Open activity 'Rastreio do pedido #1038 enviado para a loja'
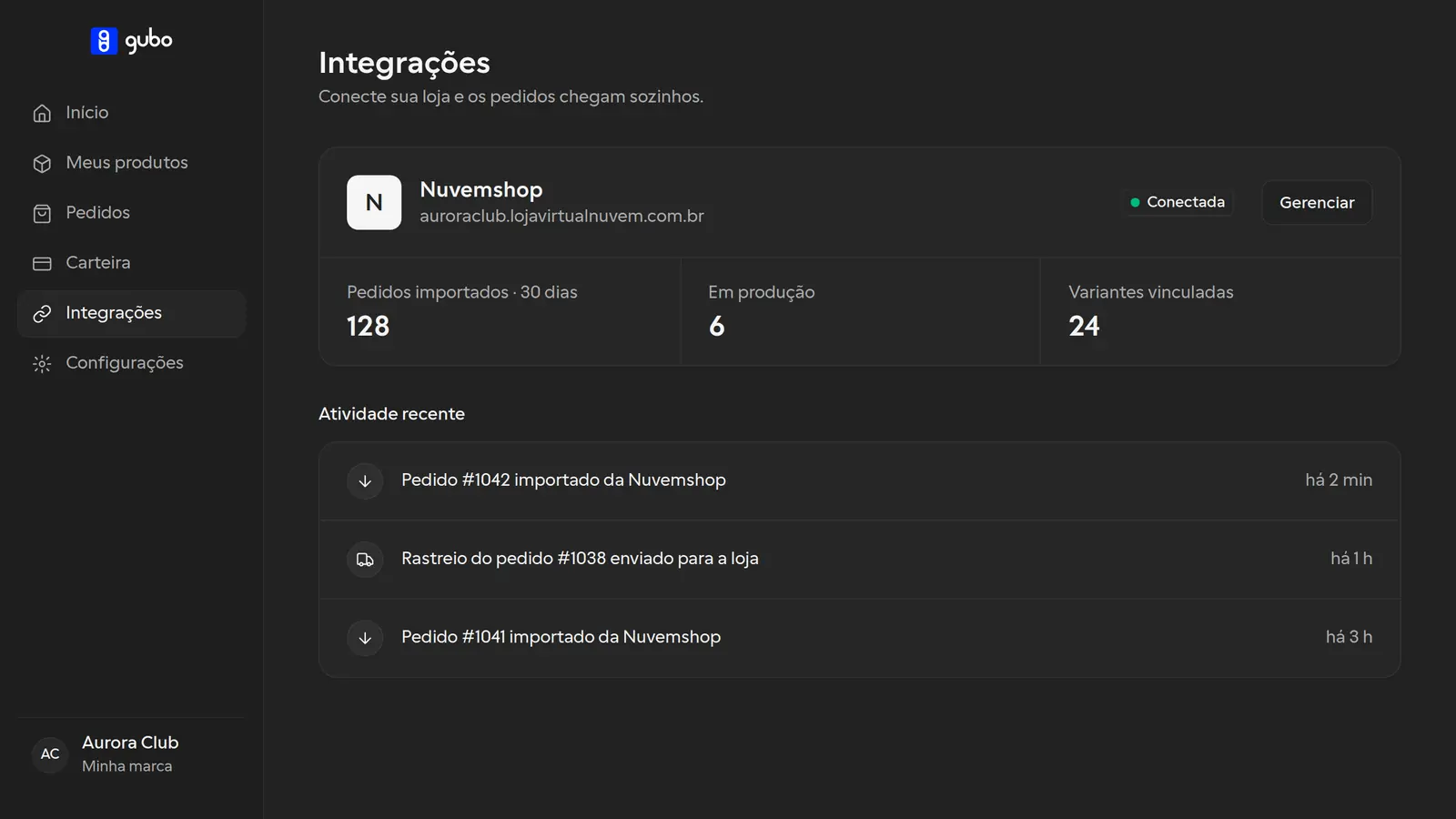 [x=859, y=559]
